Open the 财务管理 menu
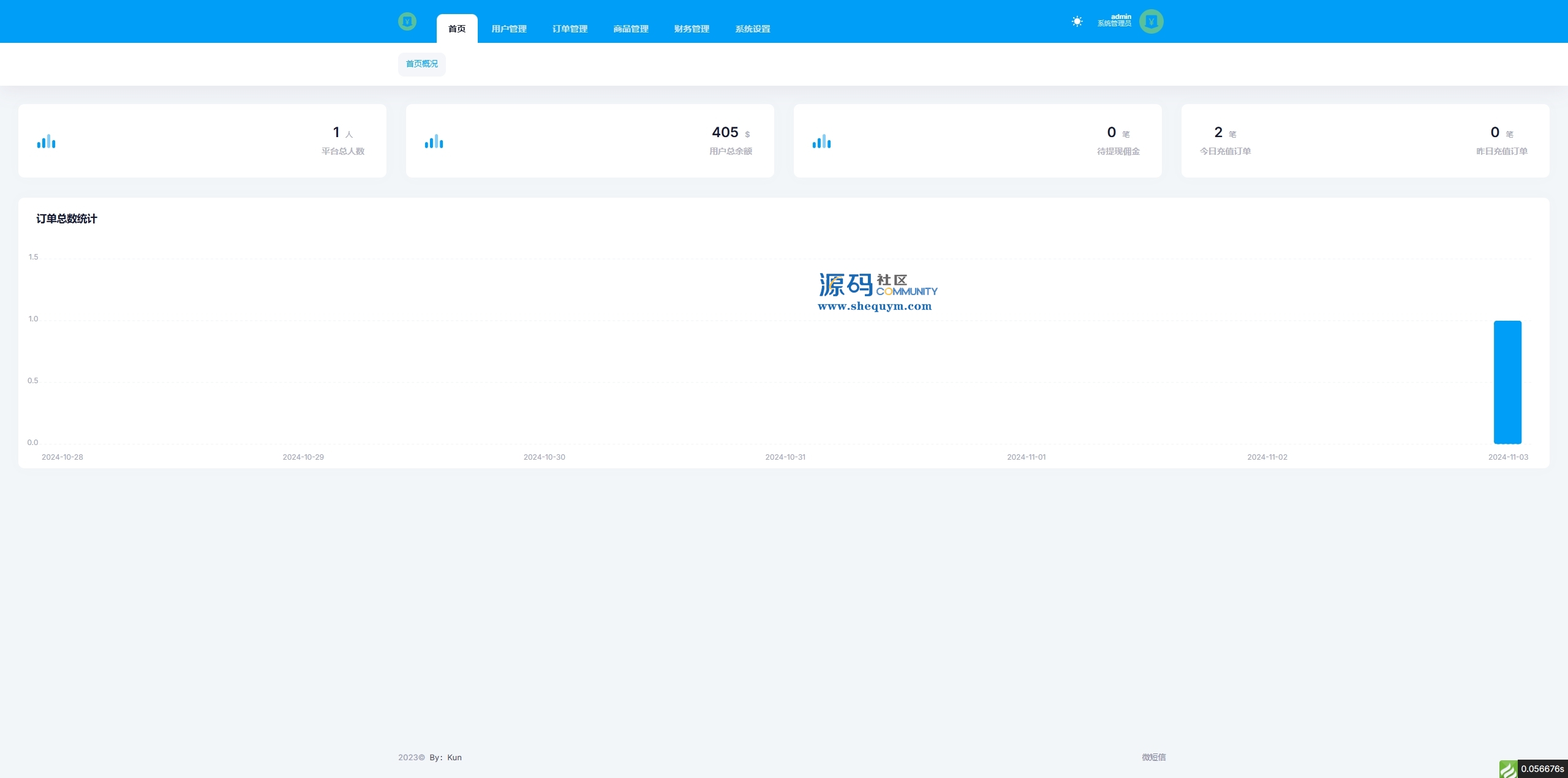 coord(692,29)
